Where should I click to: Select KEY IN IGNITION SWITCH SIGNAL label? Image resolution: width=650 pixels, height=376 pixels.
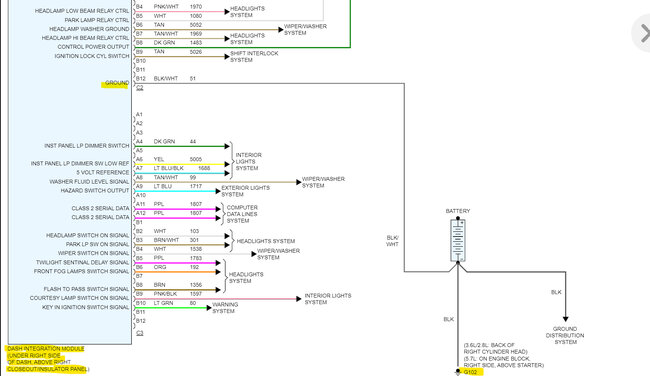point(85,307)
